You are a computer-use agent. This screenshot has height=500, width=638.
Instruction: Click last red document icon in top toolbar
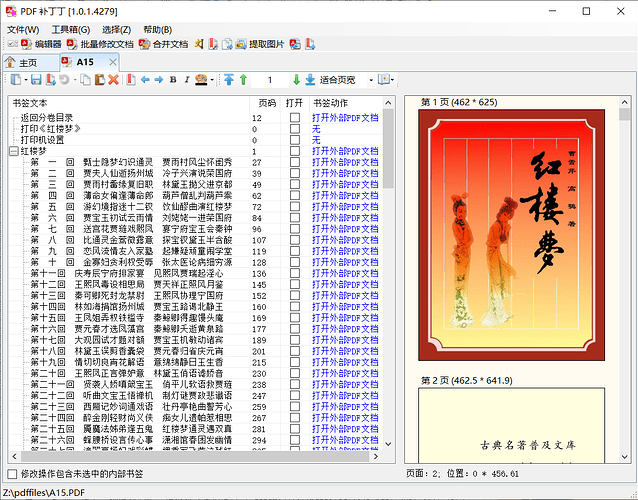tap(310, 44)
